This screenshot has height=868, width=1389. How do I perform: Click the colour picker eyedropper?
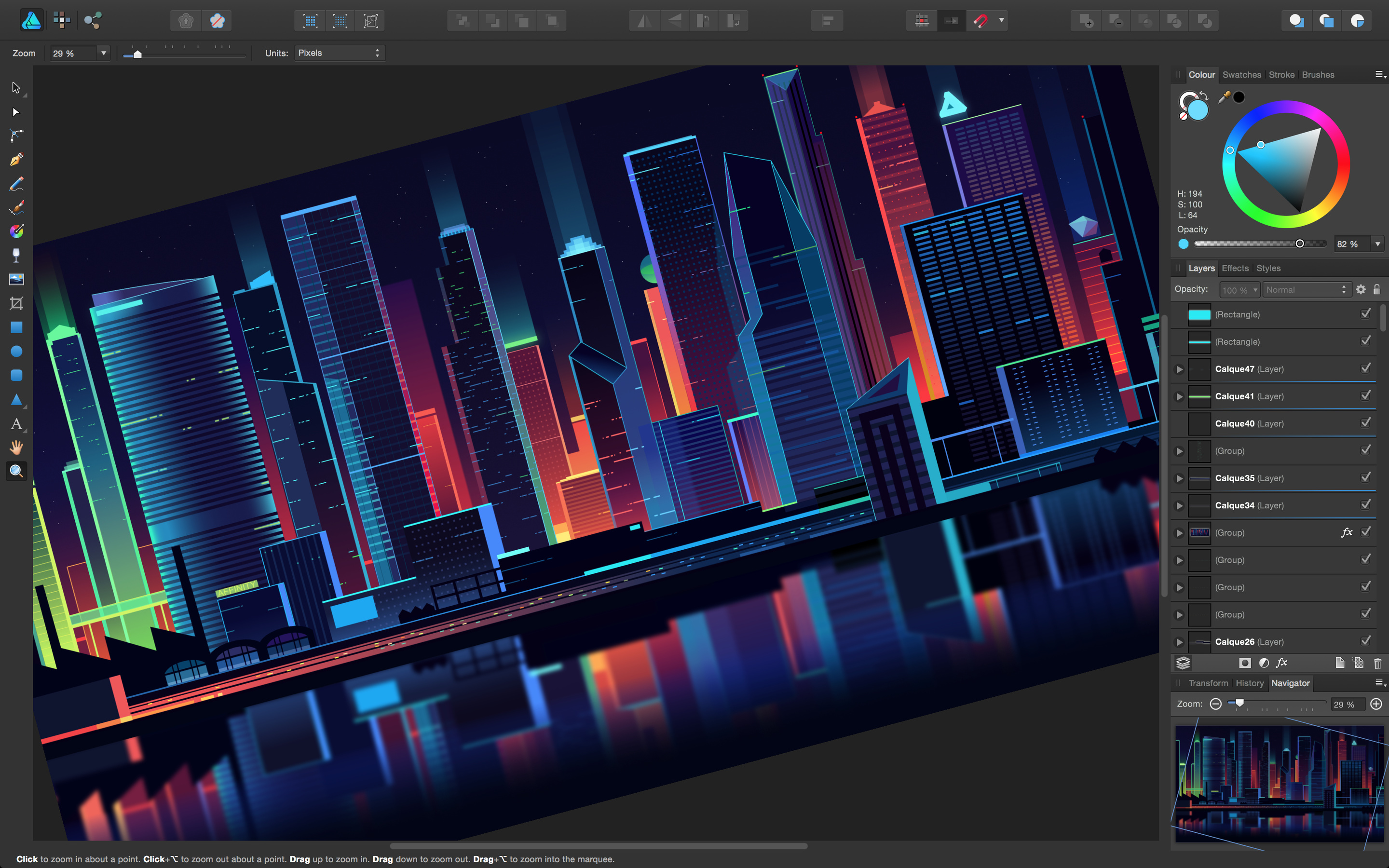[1223, 97]
